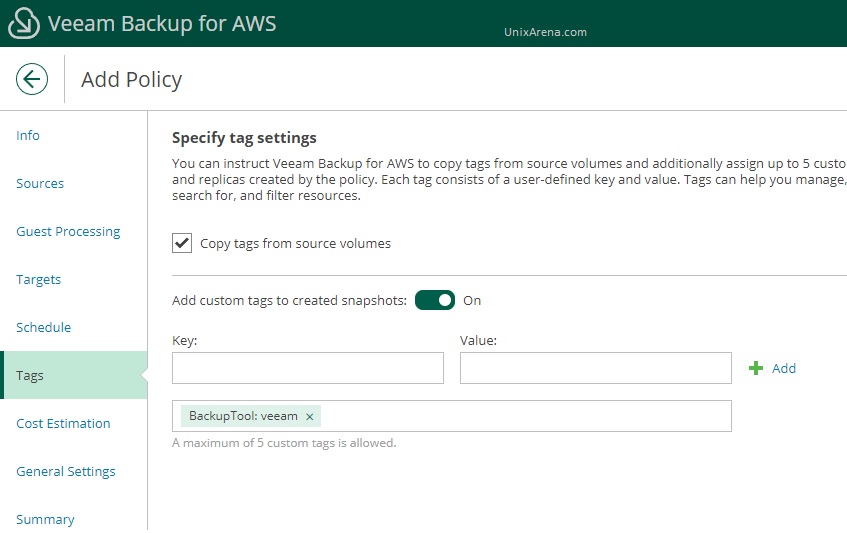Viewport: 847px width, 533px height.
Task: Switch to the Targets step
Action: (38, 280)
